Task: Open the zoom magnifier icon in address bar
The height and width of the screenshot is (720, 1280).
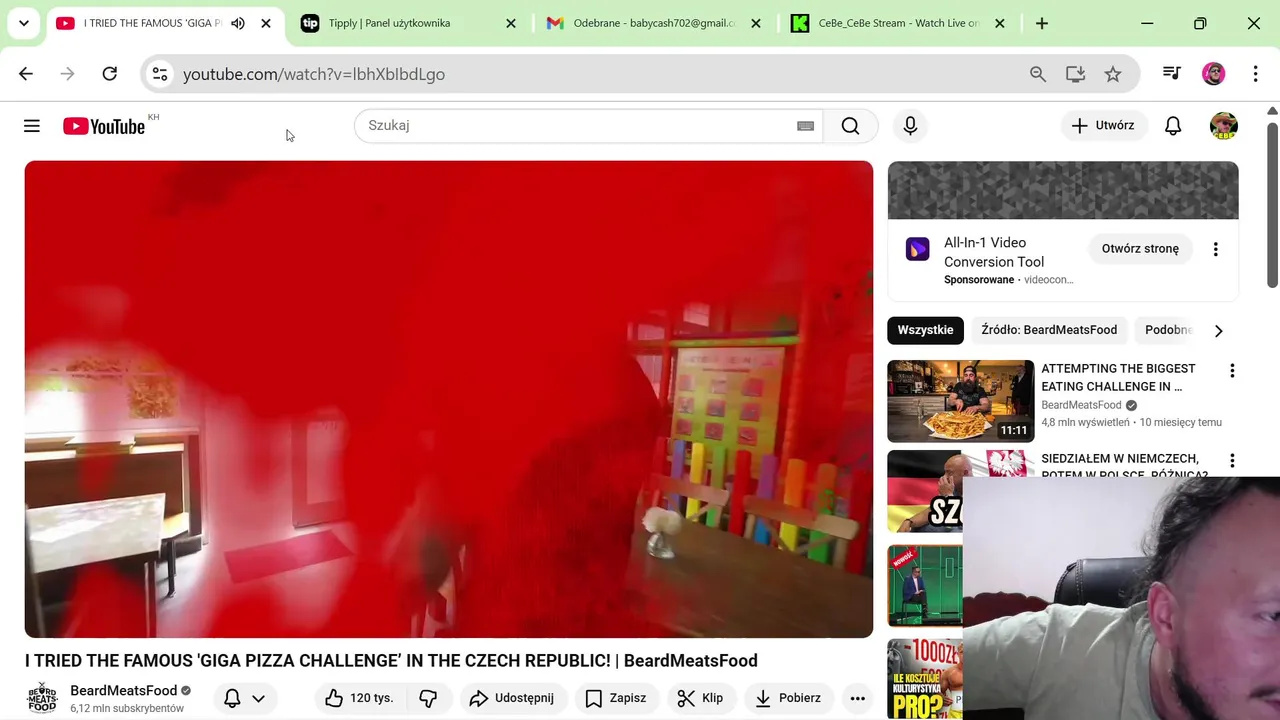Action: [1038, 74]
